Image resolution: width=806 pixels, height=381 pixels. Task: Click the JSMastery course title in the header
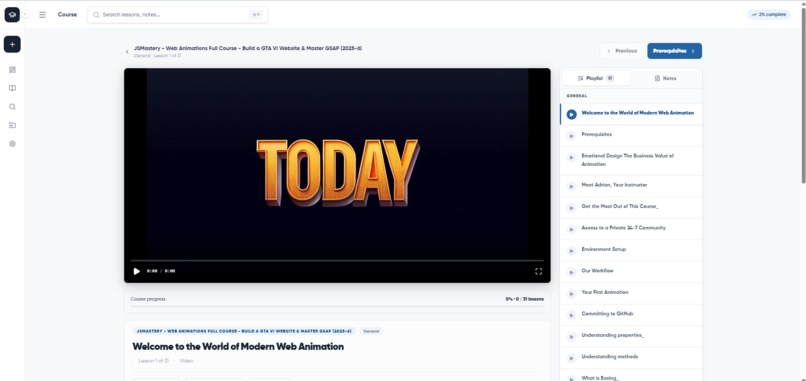pyautogui.click(x=248, y=48)
